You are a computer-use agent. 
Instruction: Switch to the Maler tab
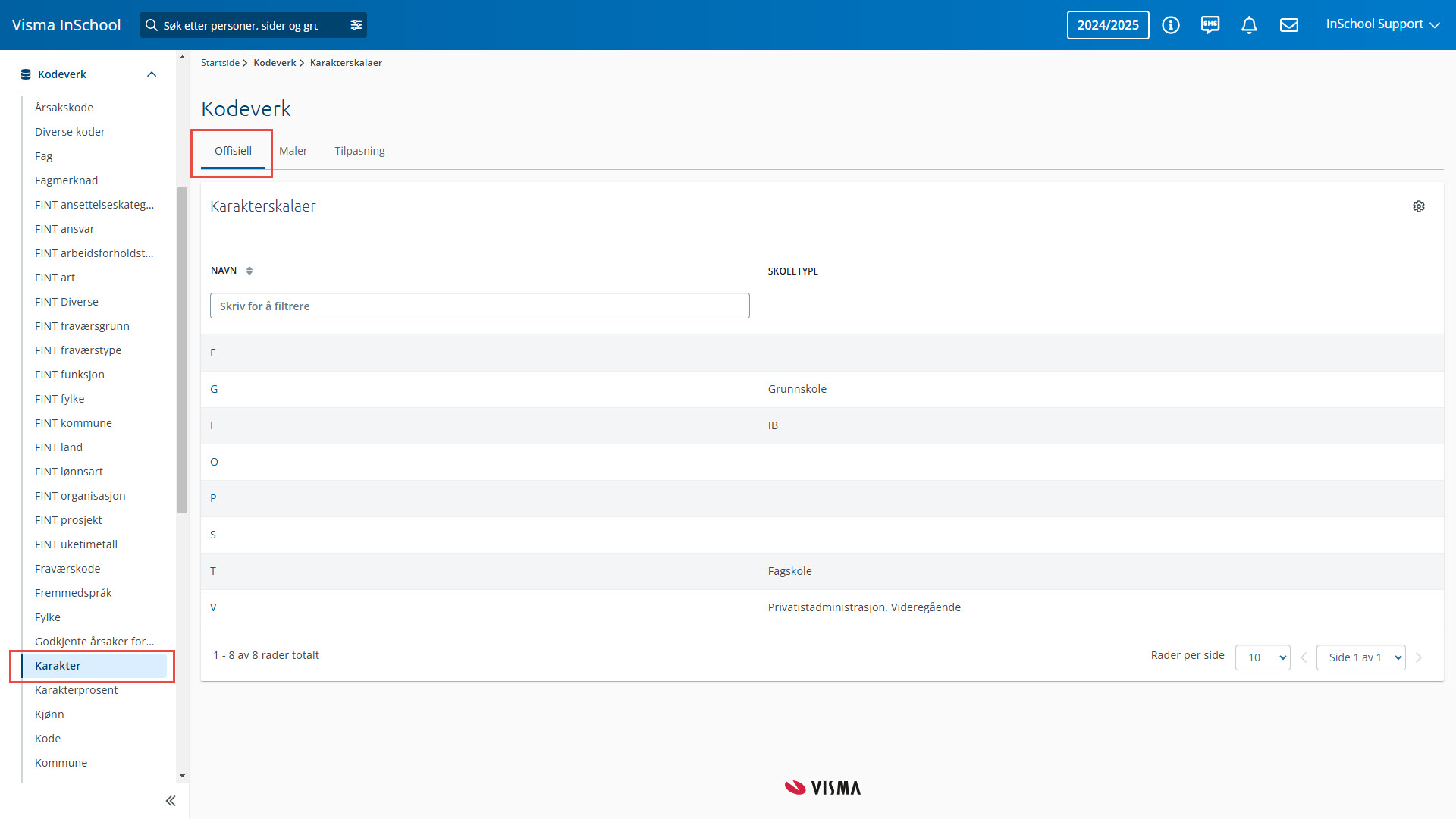pyautogui.click(x=293, y=151)
